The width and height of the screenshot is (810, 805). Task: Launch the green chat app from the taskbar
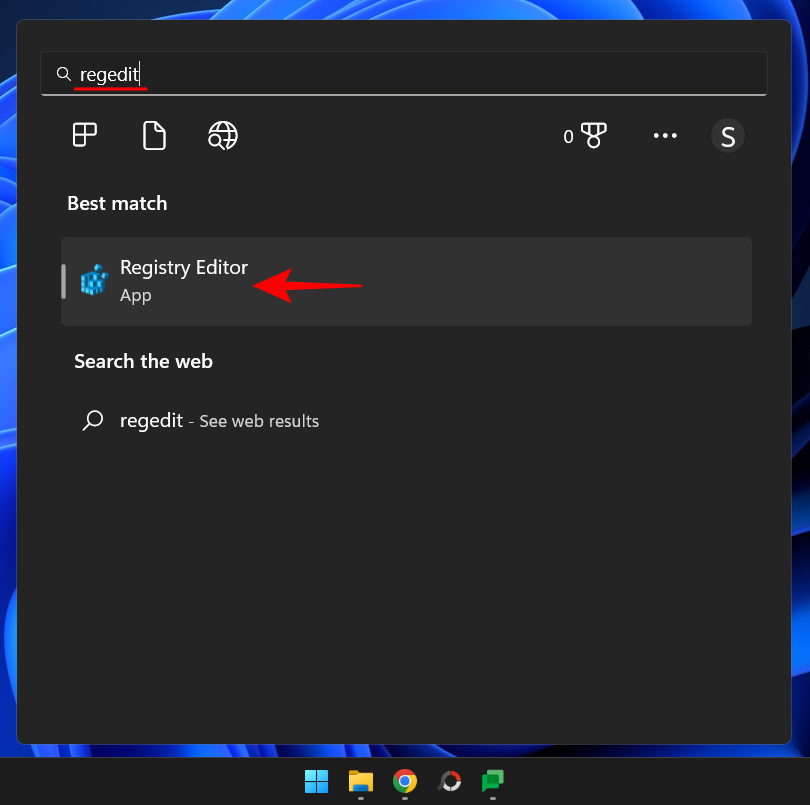click(x=491, y=782)
